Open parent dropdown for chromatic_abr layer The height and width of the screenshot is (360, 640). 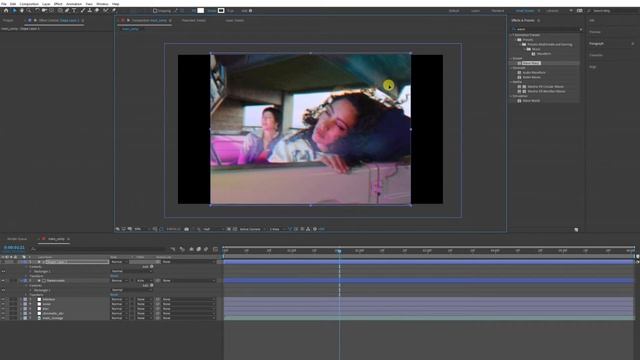point(189,313)
